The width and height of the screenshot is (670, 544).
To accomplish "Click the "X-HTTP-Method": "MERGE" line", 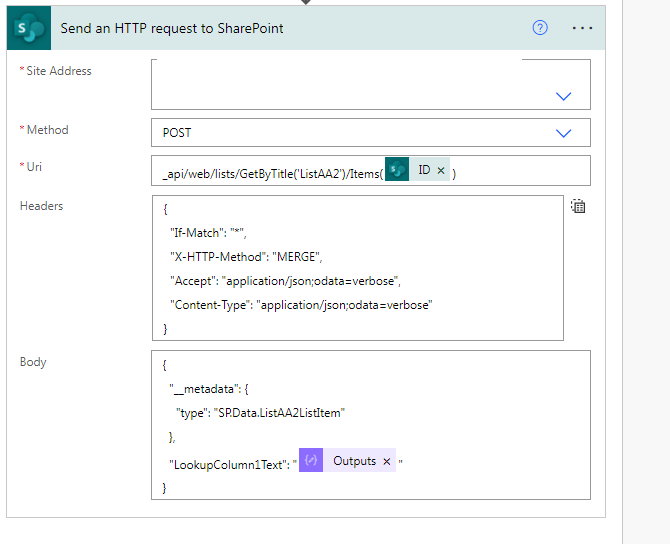I will [x=246, y=257].
